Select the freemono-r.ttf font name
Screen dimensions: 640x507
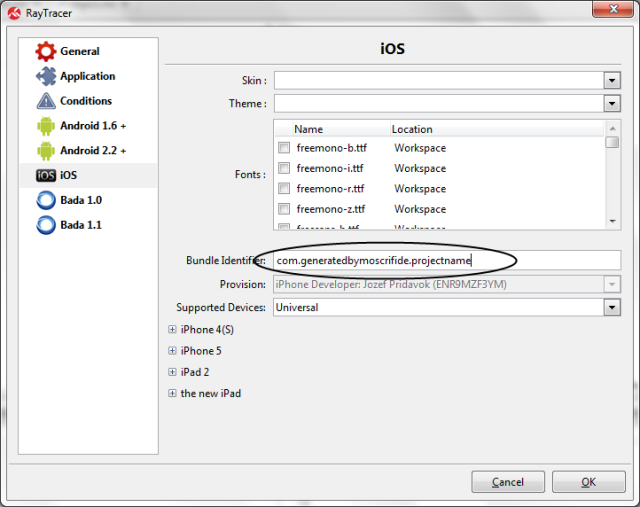[330, 189]
